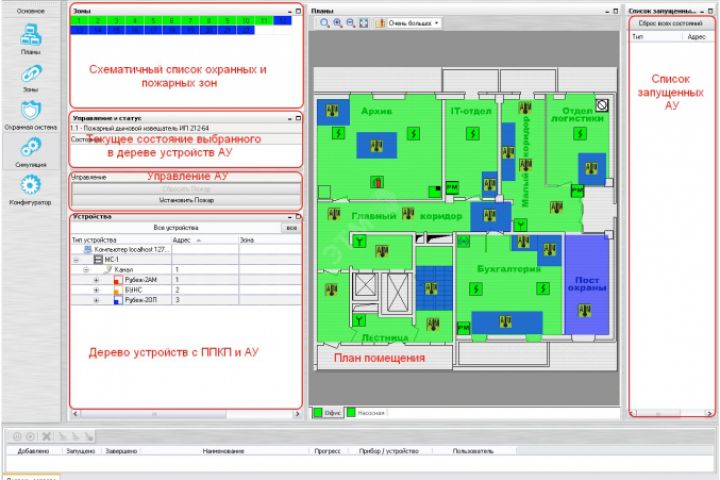720x480 pixels.
Task: Select green zone 5 in zones grid
Action: coord(153,21)
